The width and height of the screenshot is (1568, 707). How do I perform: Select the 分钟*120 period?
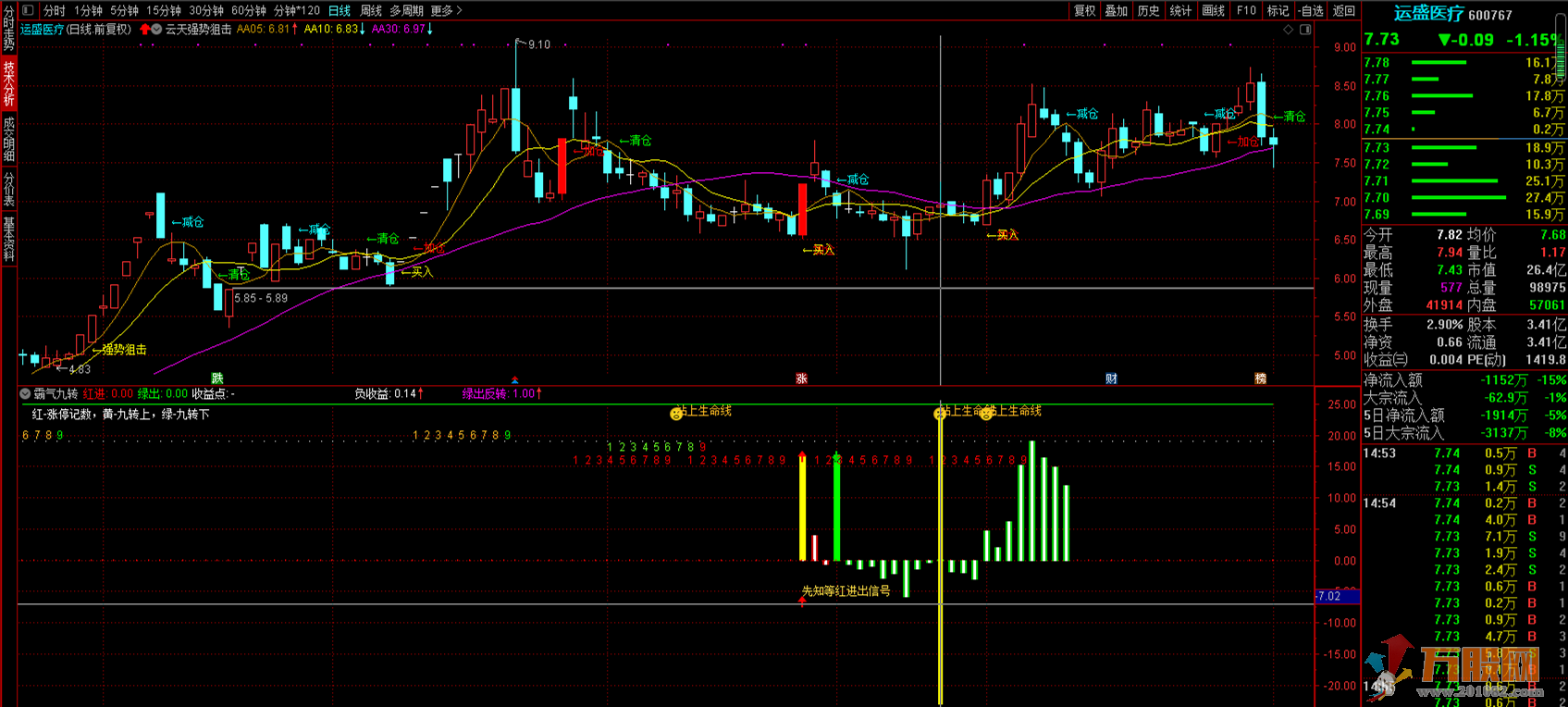pyautogui.click(x=297, y=10)
